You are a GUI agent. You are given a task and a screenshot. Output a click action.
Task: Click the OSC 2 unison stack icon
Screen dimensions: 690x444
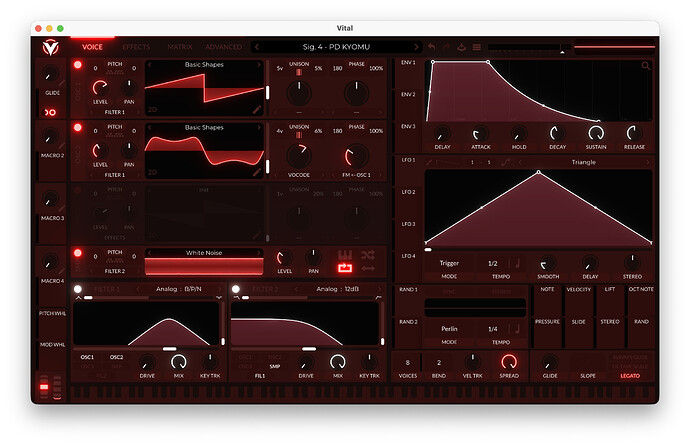click(299, 135)
